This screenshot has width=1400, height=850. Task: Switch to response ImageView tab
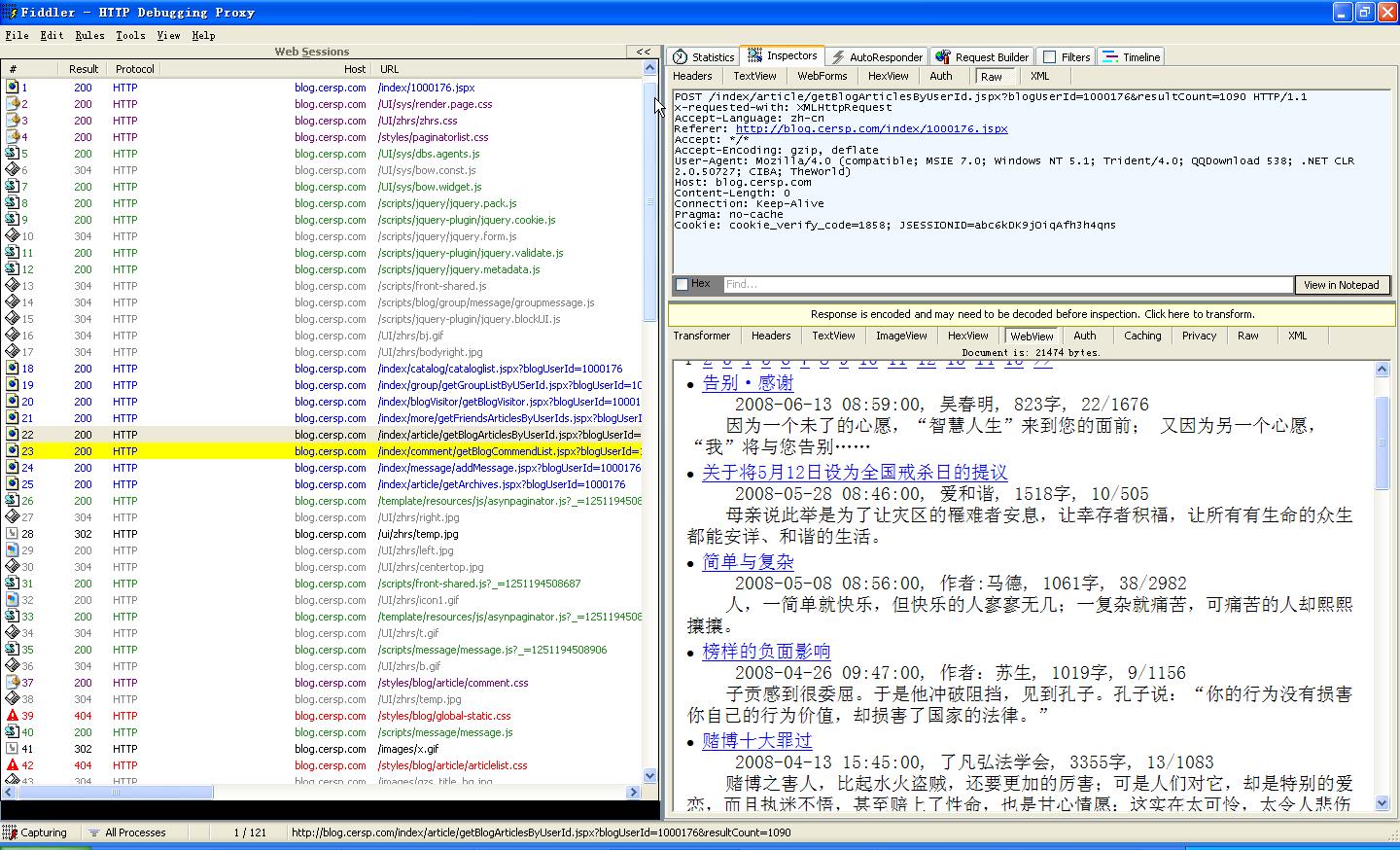(901, 336)
